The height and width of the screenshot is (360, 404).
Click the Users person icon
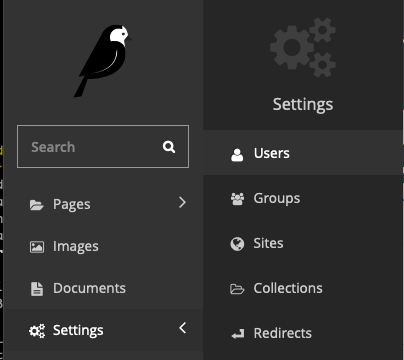(237, 155)
